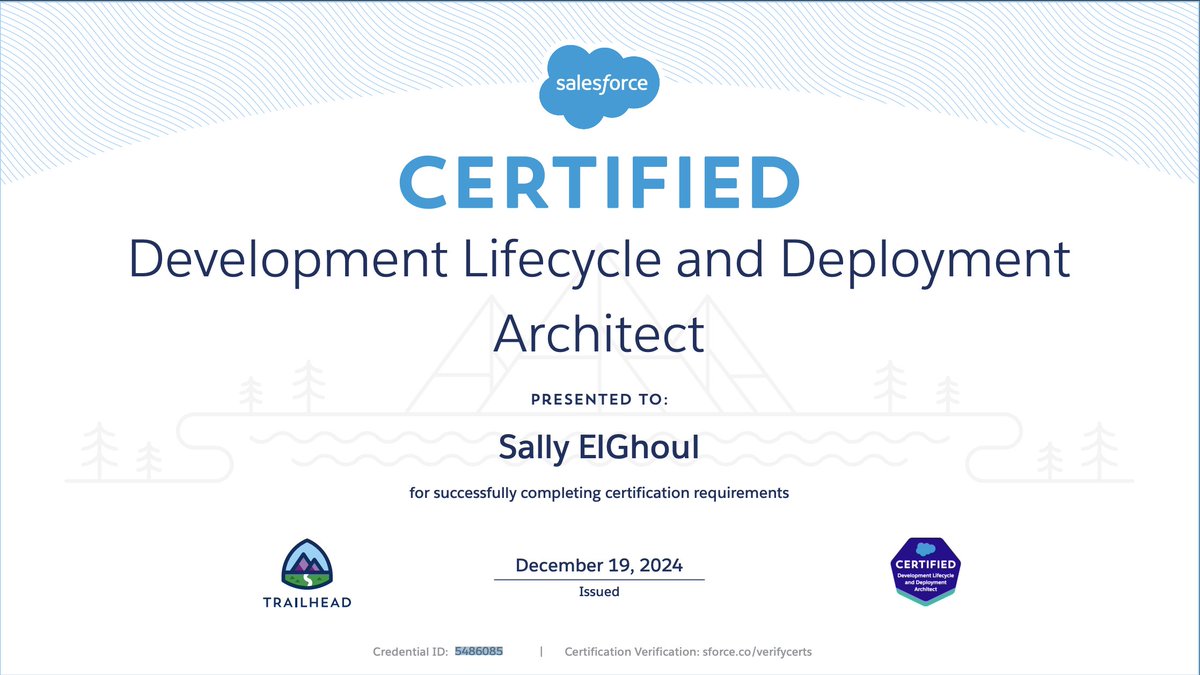Open the sforce.co/verifycerts verification link
The image size is (1200, 675).
pyautogui.click(x=755, y=652)
